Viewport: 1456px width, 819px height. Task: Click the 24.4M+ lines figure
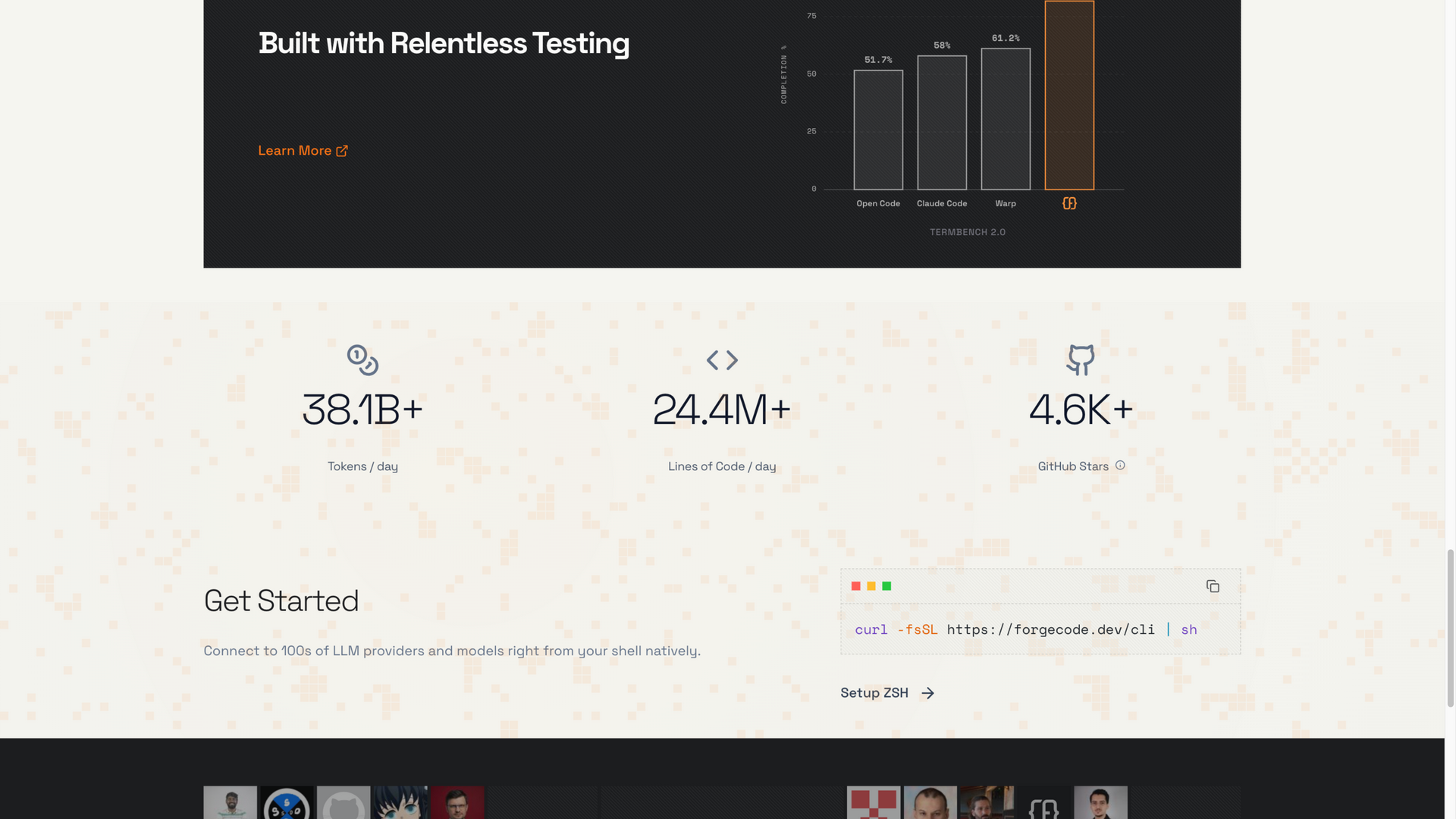pos(722,409)
